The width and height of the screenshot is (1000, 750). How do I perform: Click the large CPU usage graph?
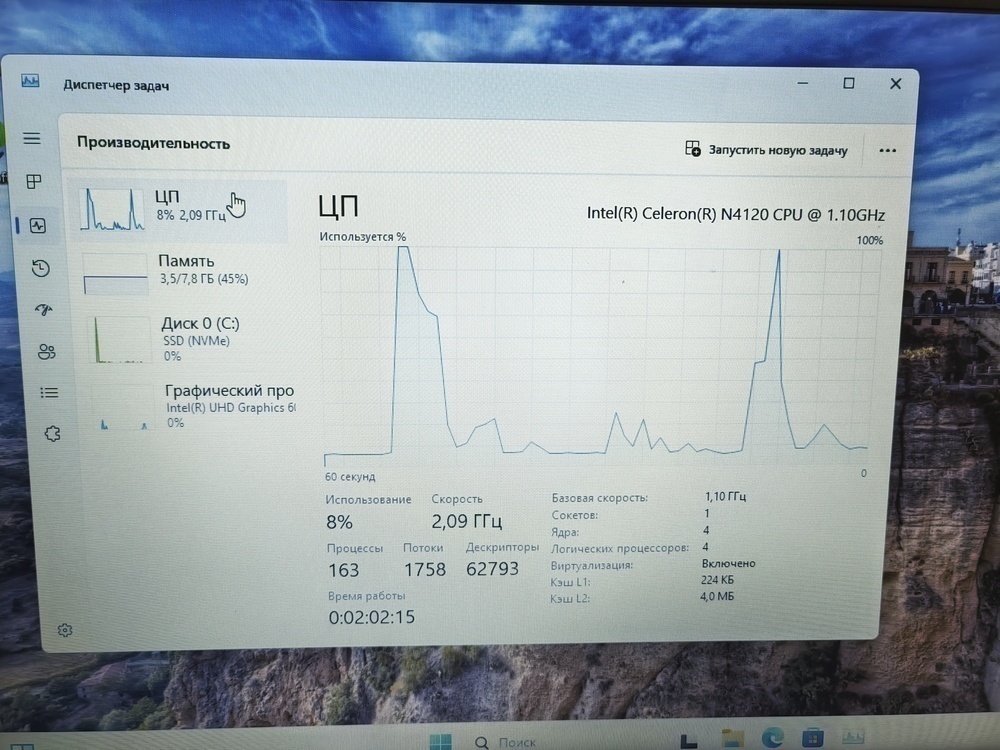598,357
